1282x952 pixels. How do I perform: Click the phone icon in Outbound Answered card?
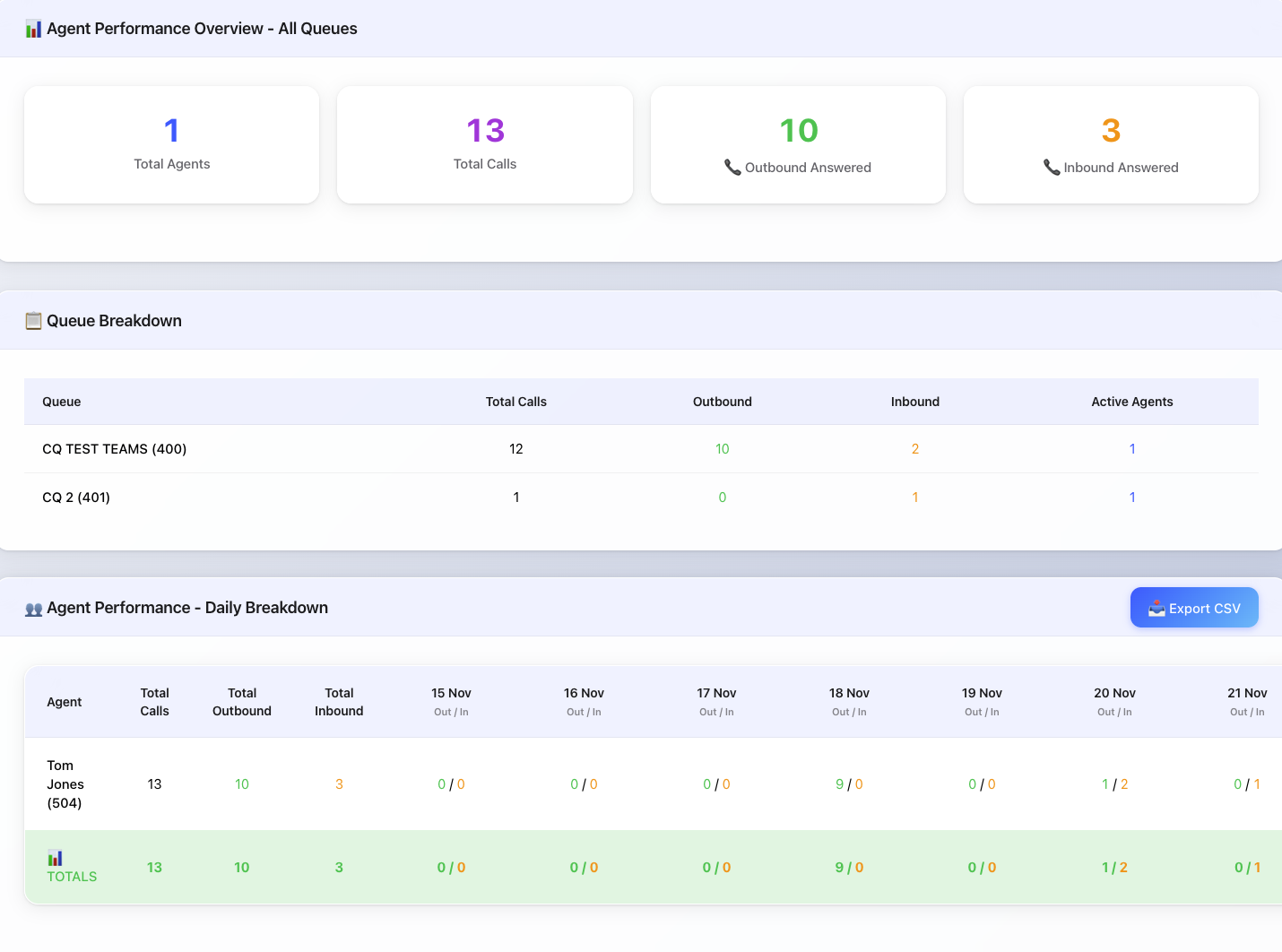(x=730, y=167)
